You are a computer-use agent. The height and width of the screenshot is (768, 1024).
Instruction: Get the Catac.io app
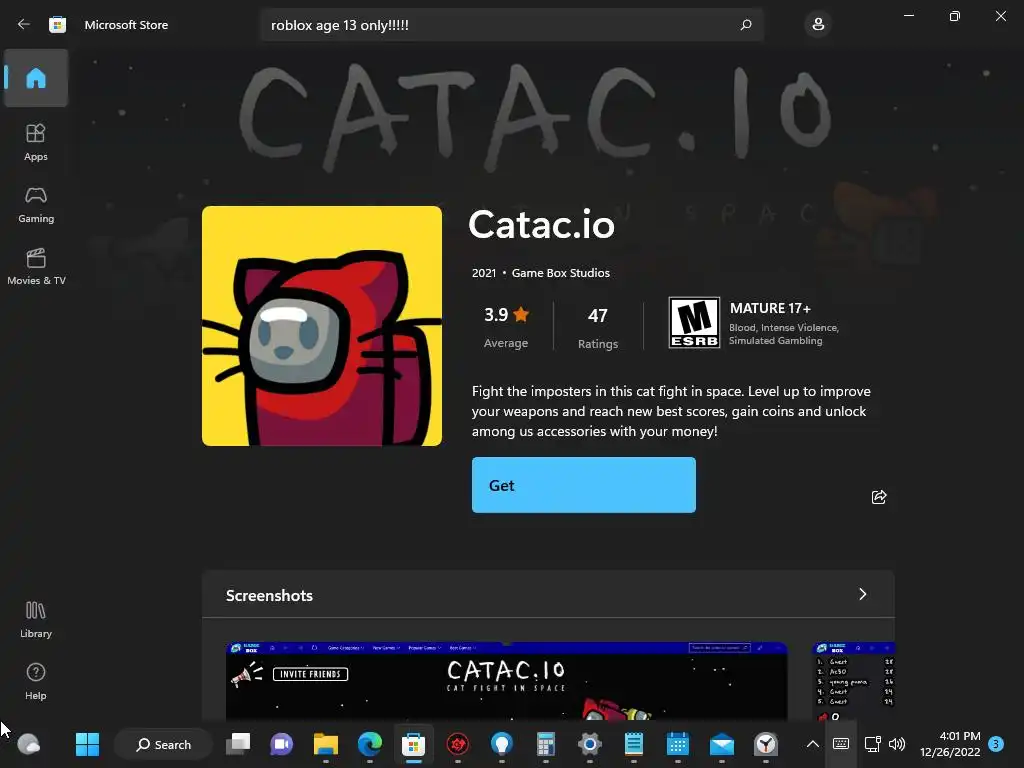tap(584, 485)
